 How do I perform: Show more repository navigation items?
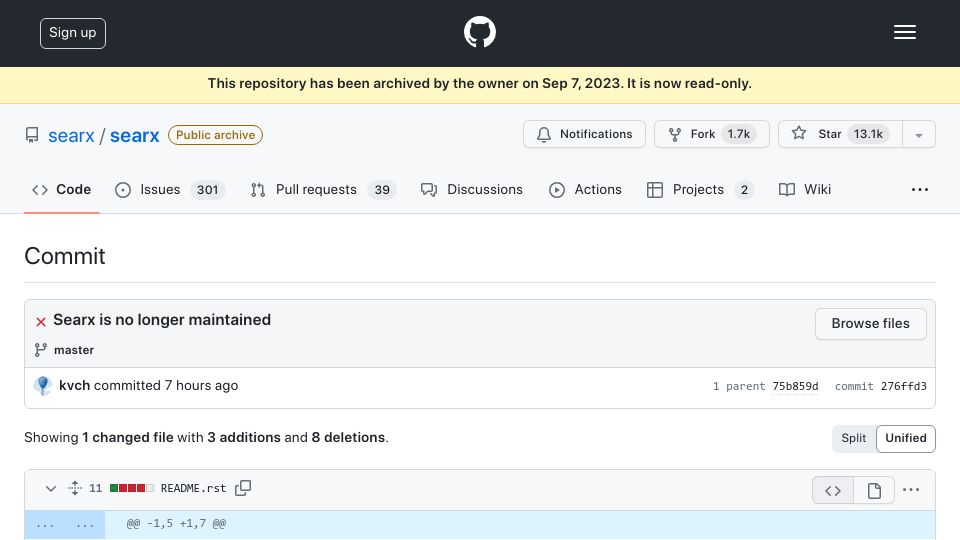[x=920, y=190]
